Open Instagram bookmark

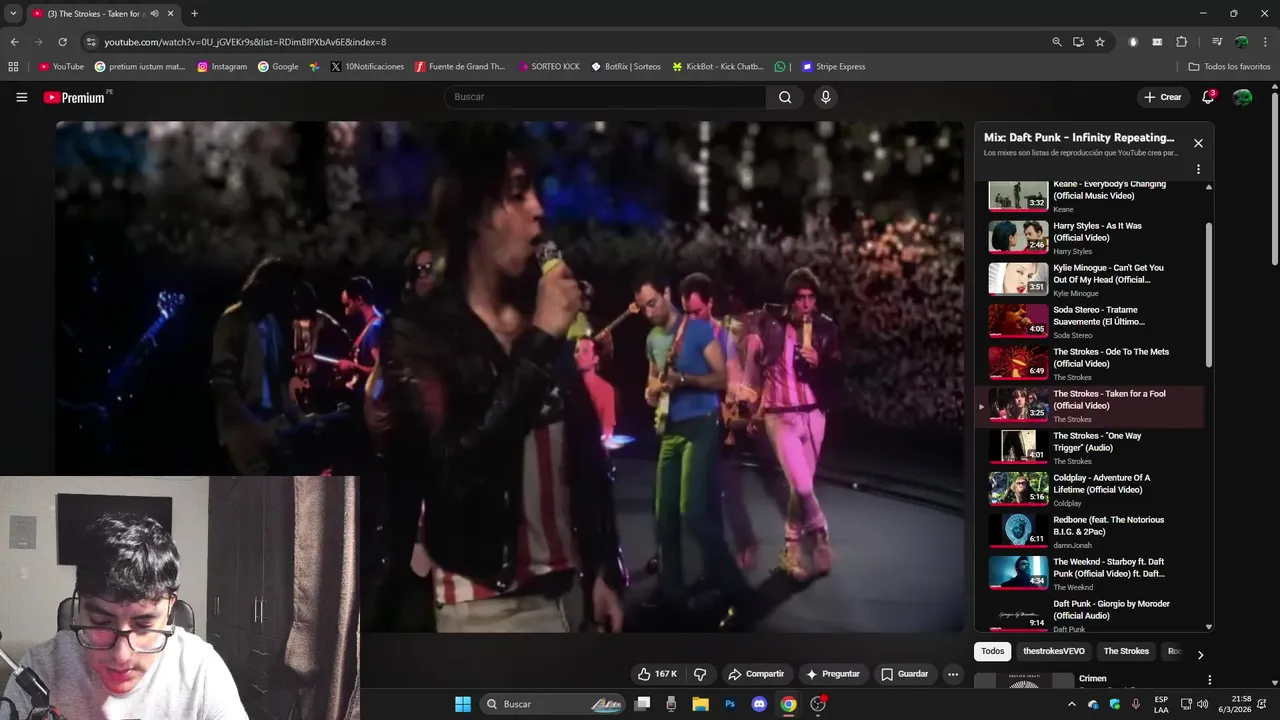click(x=222, y=67)
